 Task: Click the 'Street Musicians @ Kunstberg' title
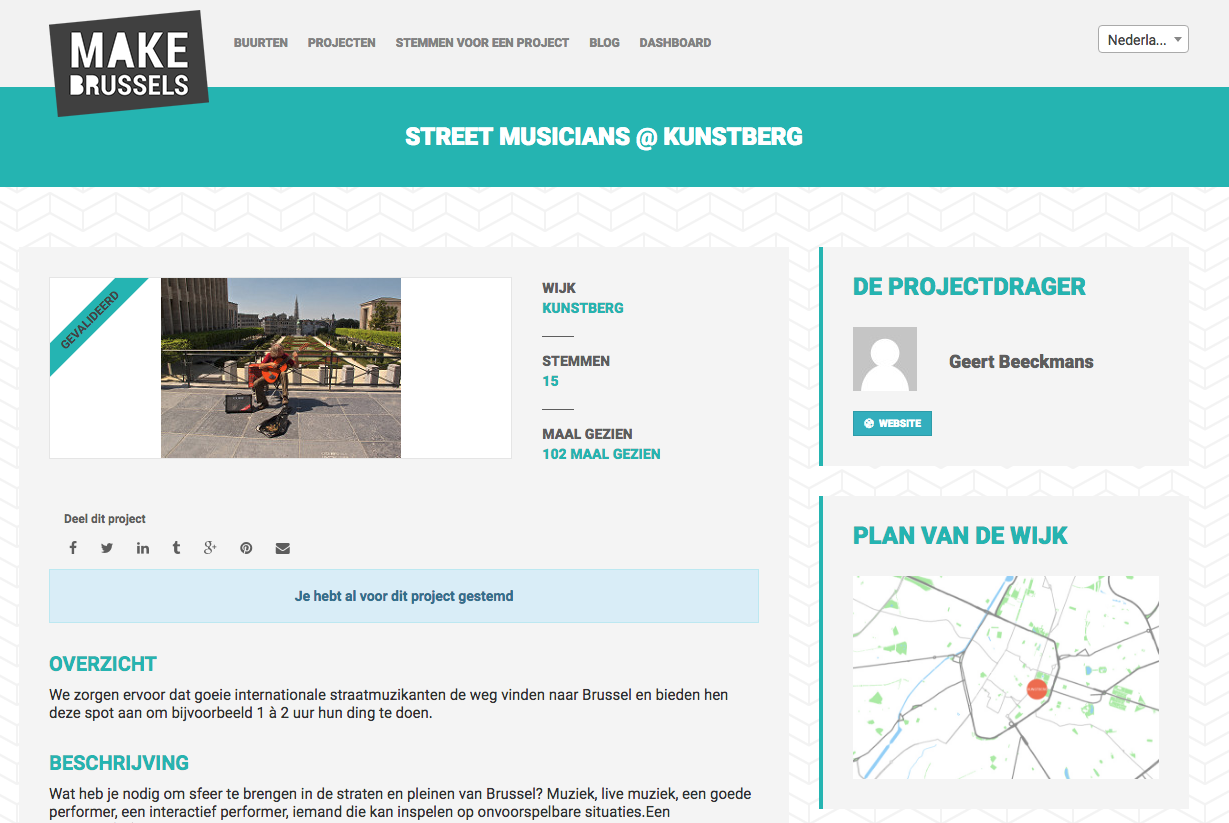[x=604, y=137]
